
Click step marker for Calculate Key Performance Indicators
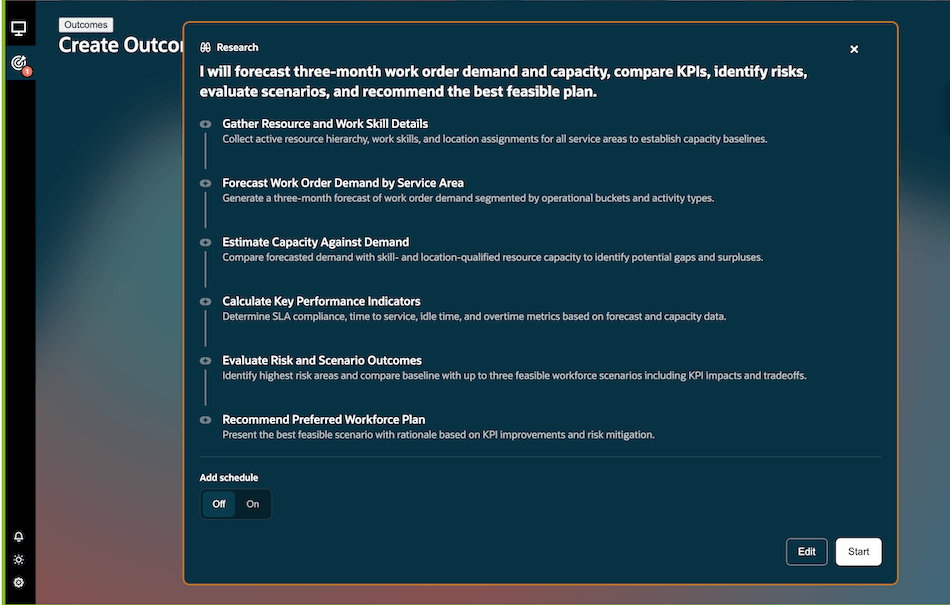tap(205, 302)
